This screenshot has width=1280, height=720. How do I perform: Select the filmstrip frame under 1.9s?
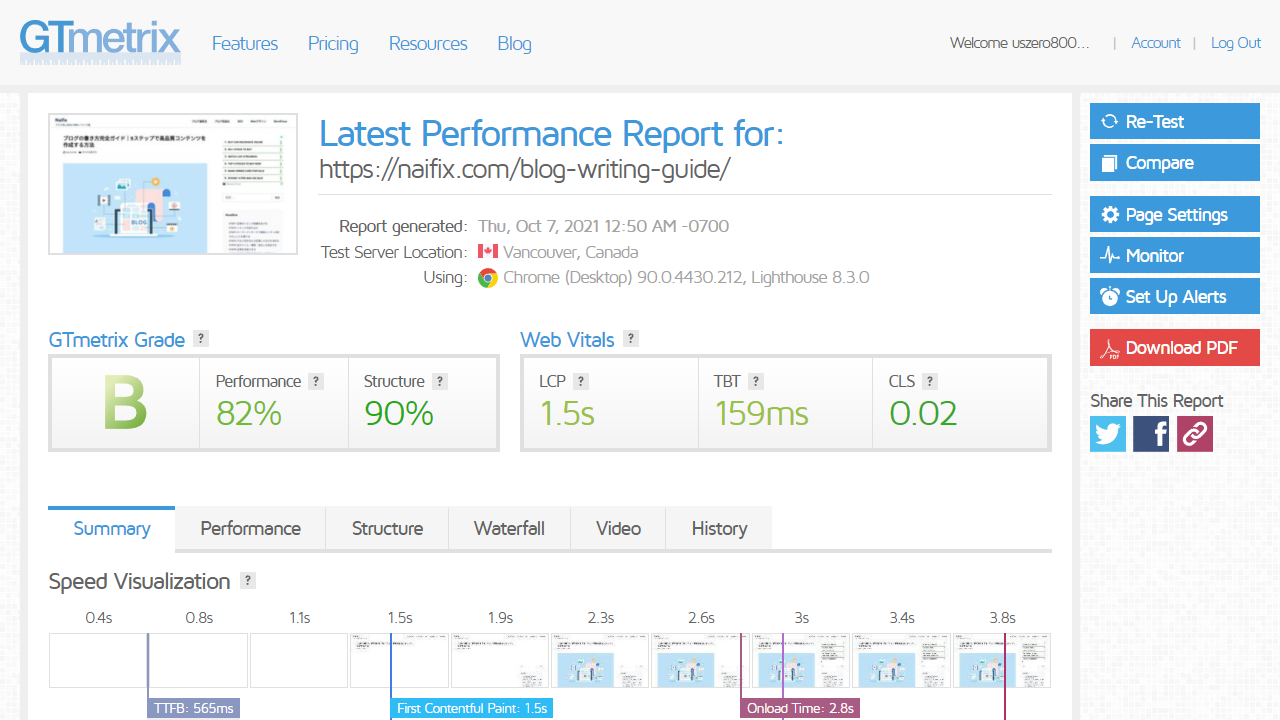coord(500,660)
